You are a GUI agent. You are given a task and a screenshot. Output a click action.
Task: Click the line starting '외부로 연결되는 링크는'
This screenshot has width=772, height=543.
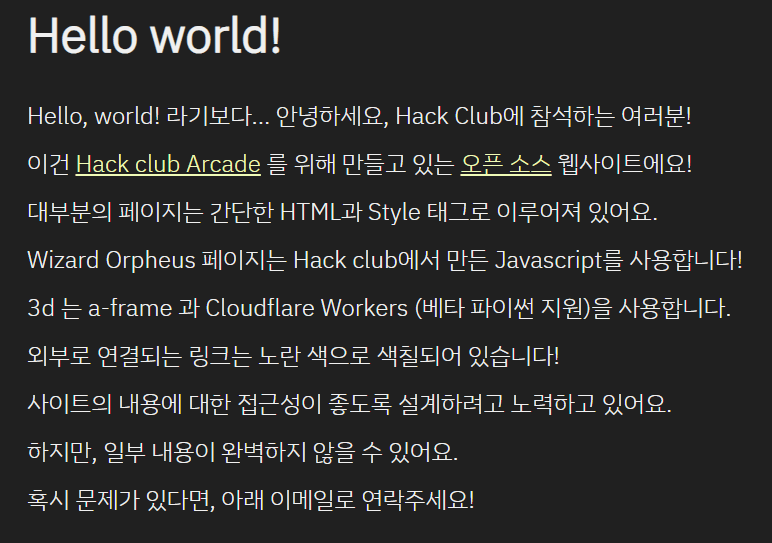point(293,356)
